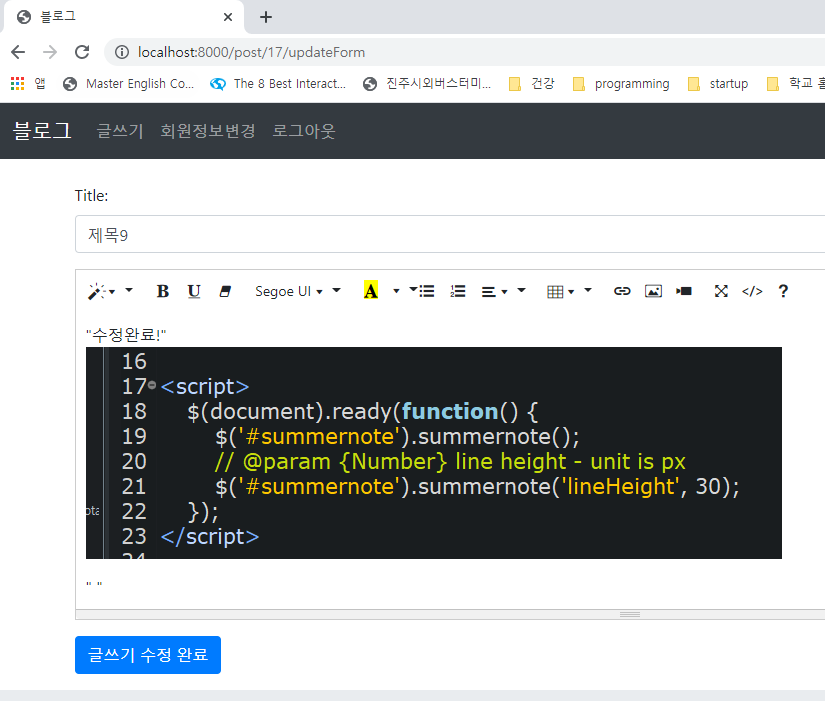Screen dimensions: 825x701
Task: Insert an ordered numbered list
Action: click(458, 291)
